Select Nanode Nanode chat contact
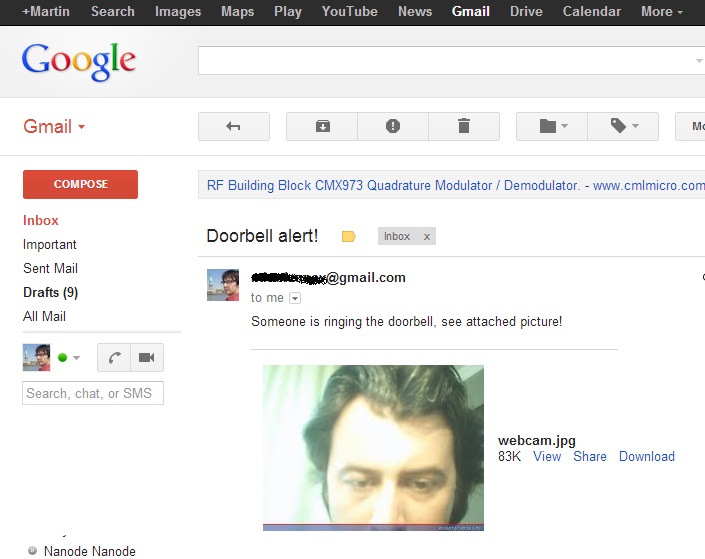The height and width of the screenshot is (559, 705). [89, 551]
